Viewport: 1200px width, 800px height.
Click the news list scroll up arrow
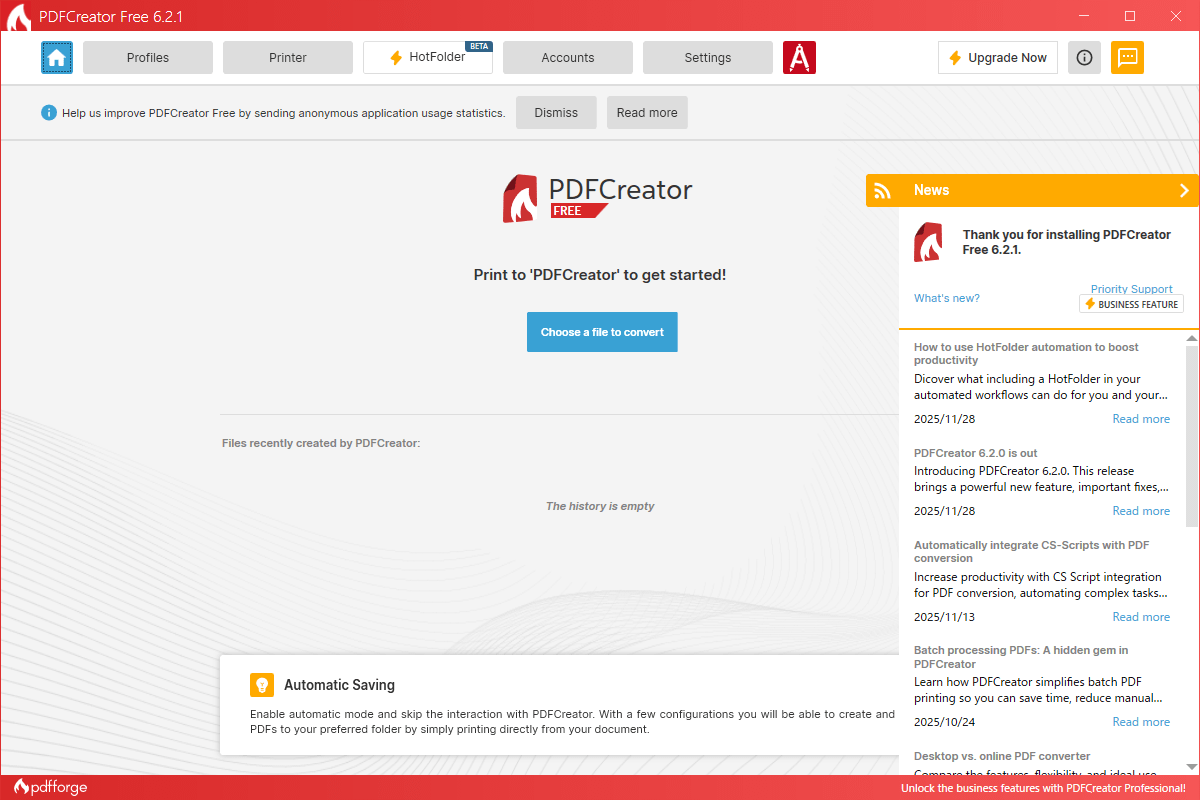(x=1192, y=340)
